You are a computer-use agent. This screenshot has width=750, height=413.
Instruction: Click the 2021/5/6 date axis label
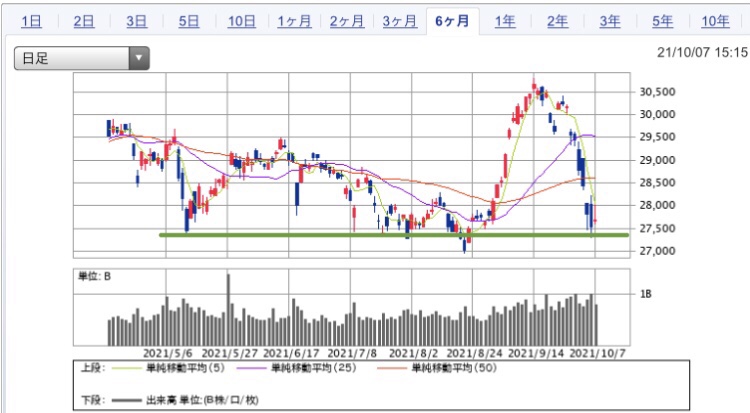(167, 354)
